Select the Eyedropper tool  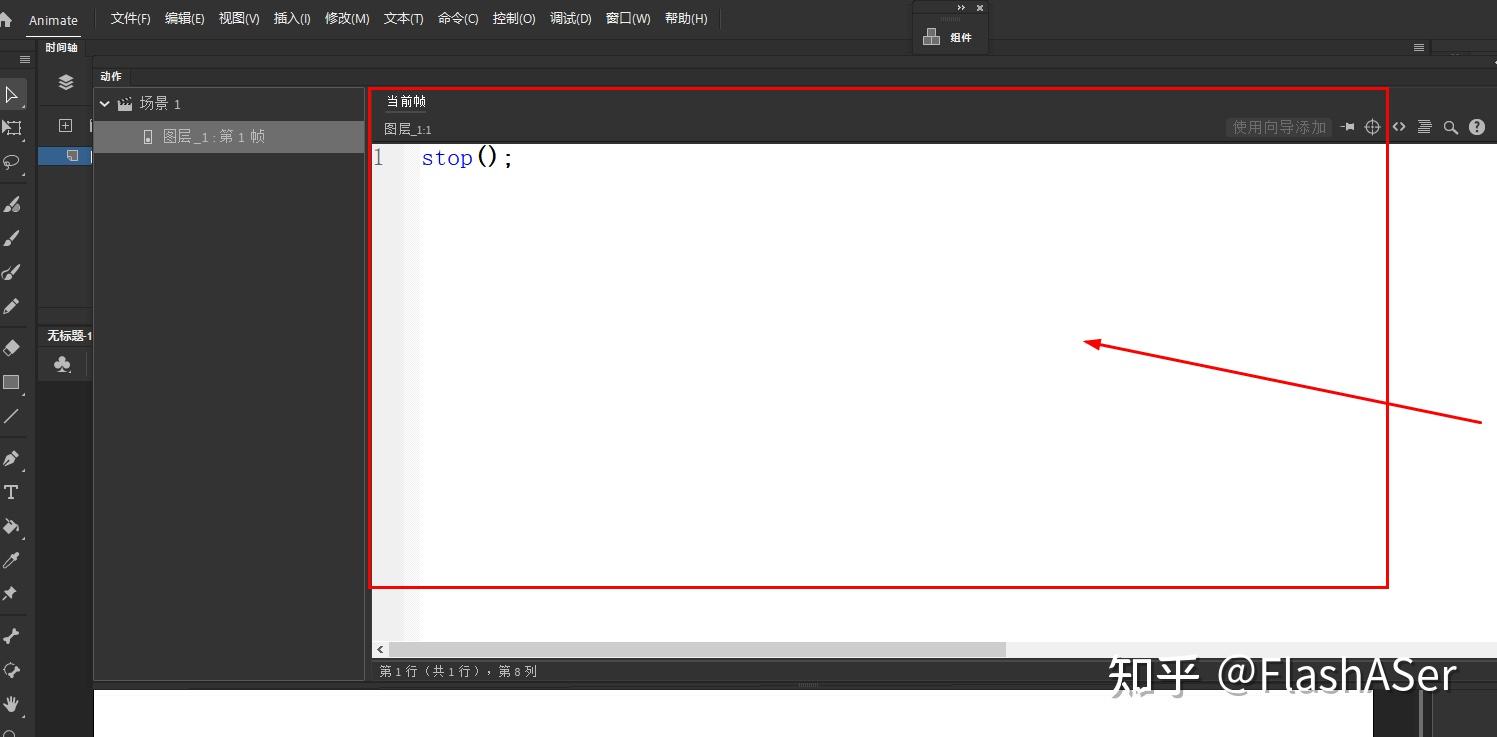tap(12, 560)
